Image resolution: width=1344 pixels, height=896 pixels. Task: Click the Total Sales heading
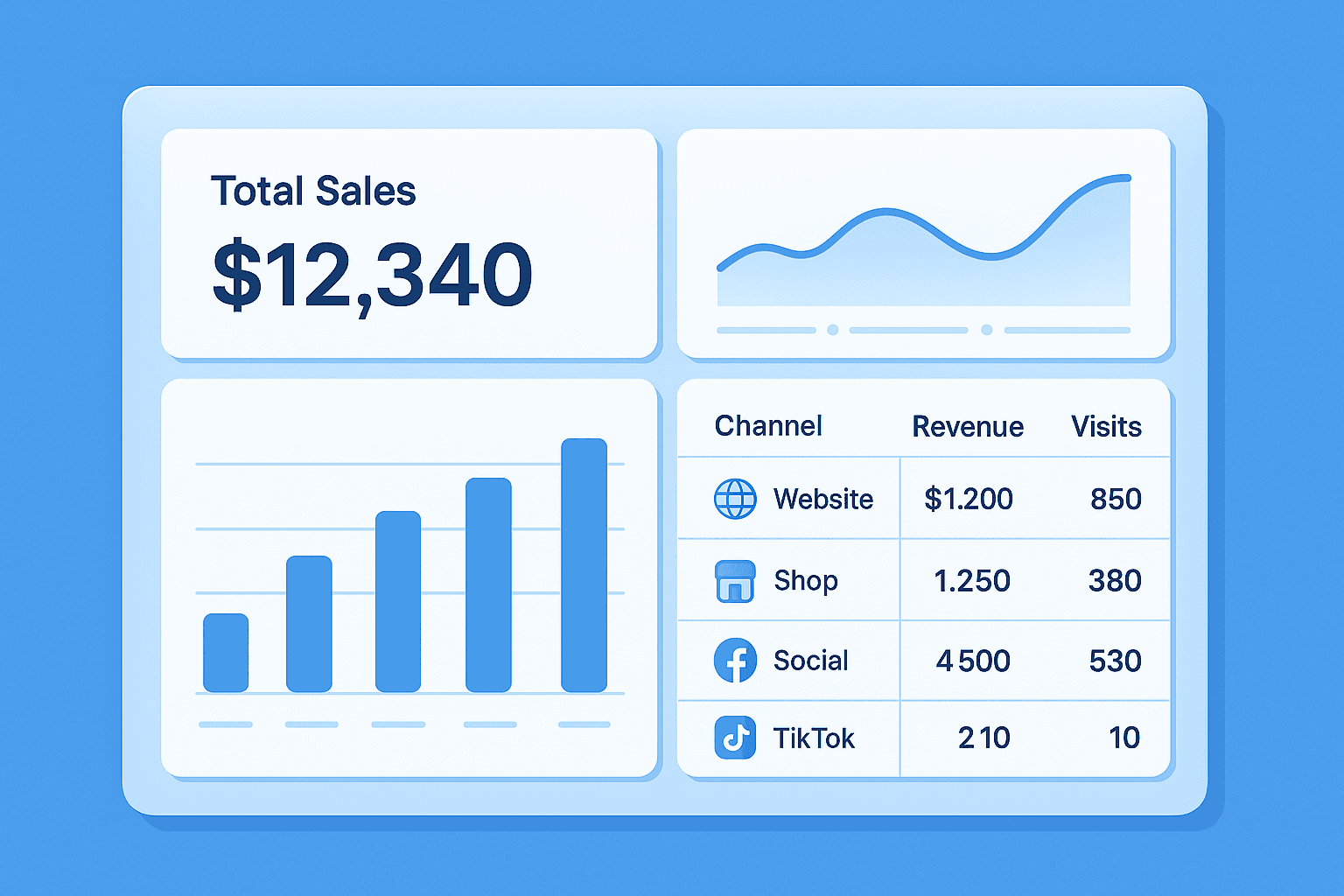pos(313,191)
